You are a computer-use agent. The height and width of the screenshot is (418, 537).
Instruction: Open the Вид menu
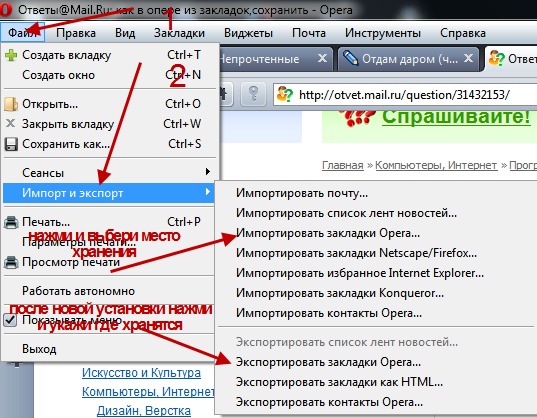point(125,33)
